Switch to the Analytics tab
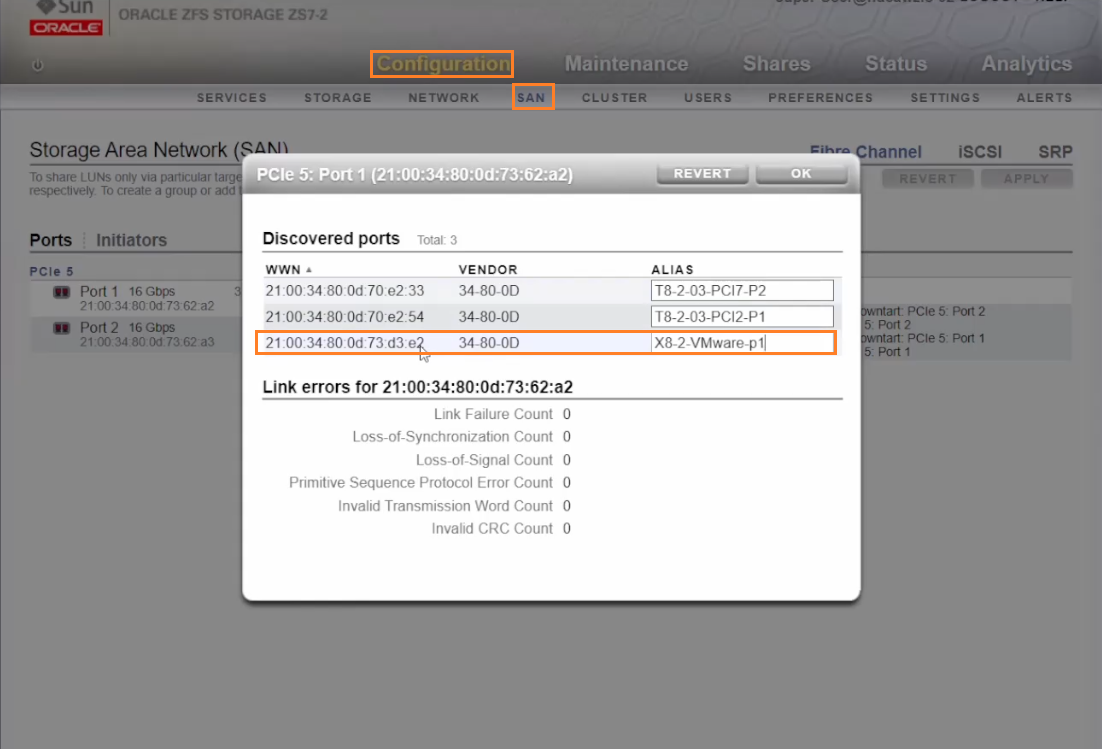 [x=1027, y=64]
